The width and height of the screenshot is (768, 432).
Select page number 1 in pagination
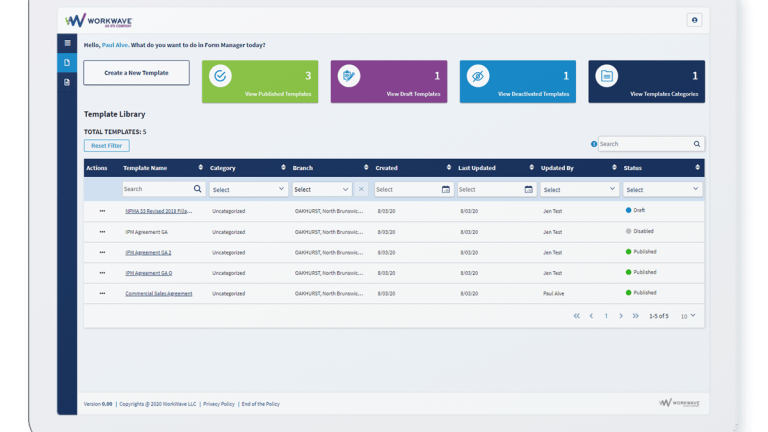pyautogui.click(x=606, y=316)
